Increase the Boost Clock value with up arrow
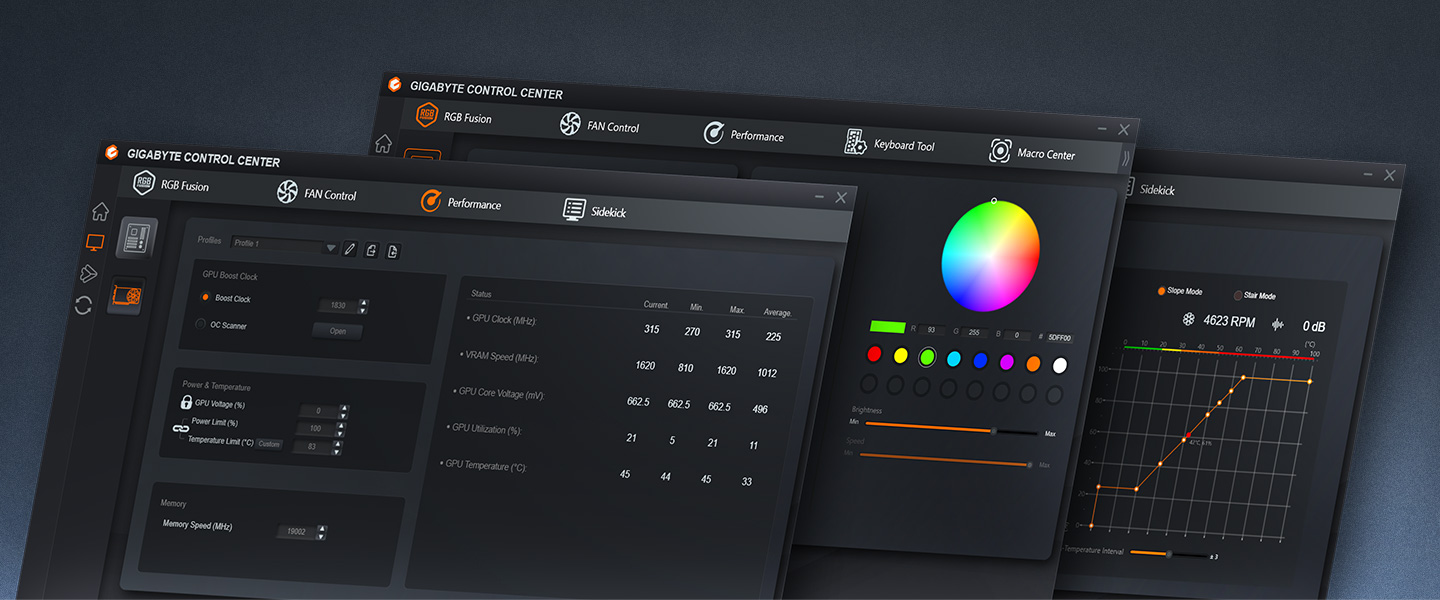 coord(363,302)
